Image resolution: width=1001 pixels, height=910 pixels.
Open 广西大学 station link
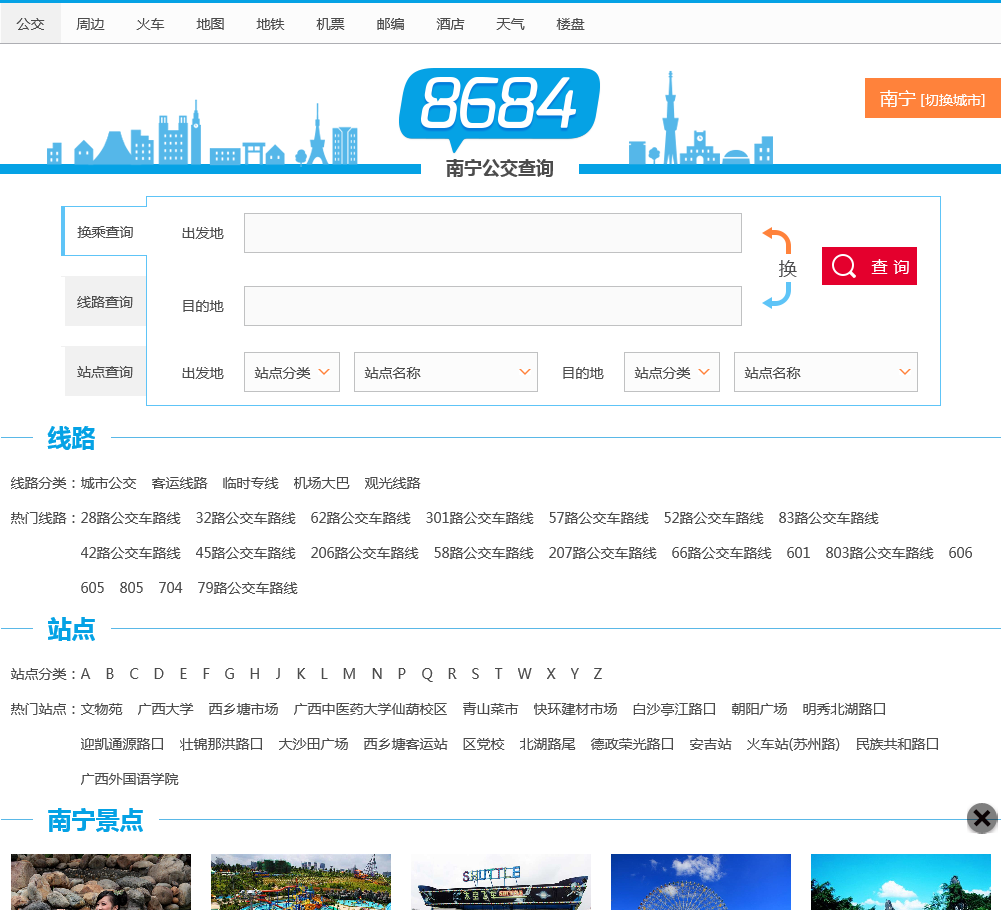(165, 709)
